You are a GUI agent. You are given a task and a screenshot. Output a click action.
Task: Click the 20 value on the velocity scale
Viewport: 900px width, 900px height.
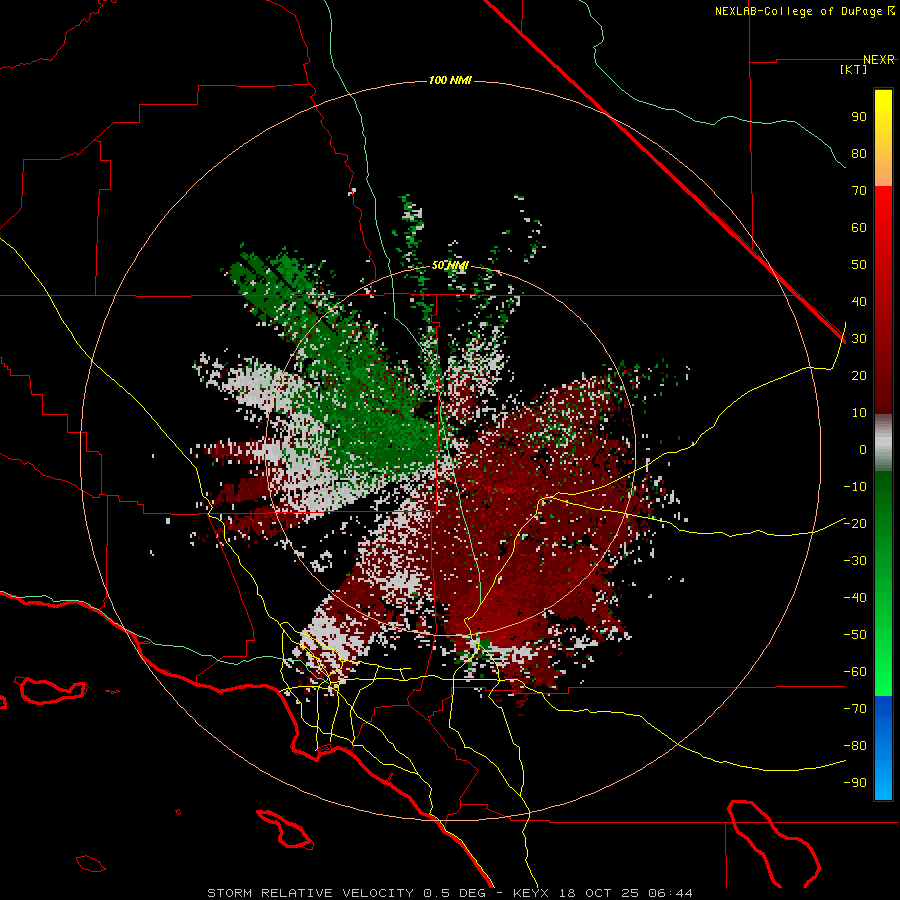click(859, 375)
